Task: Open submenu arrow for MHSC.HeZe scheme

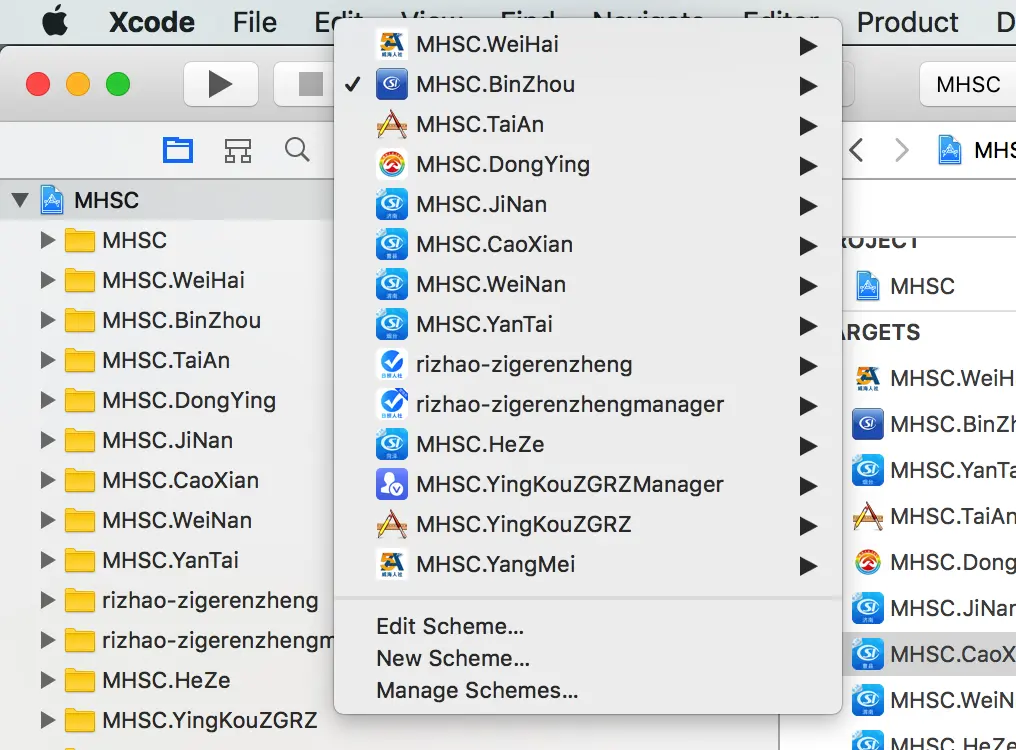Action: pos(807,445)
